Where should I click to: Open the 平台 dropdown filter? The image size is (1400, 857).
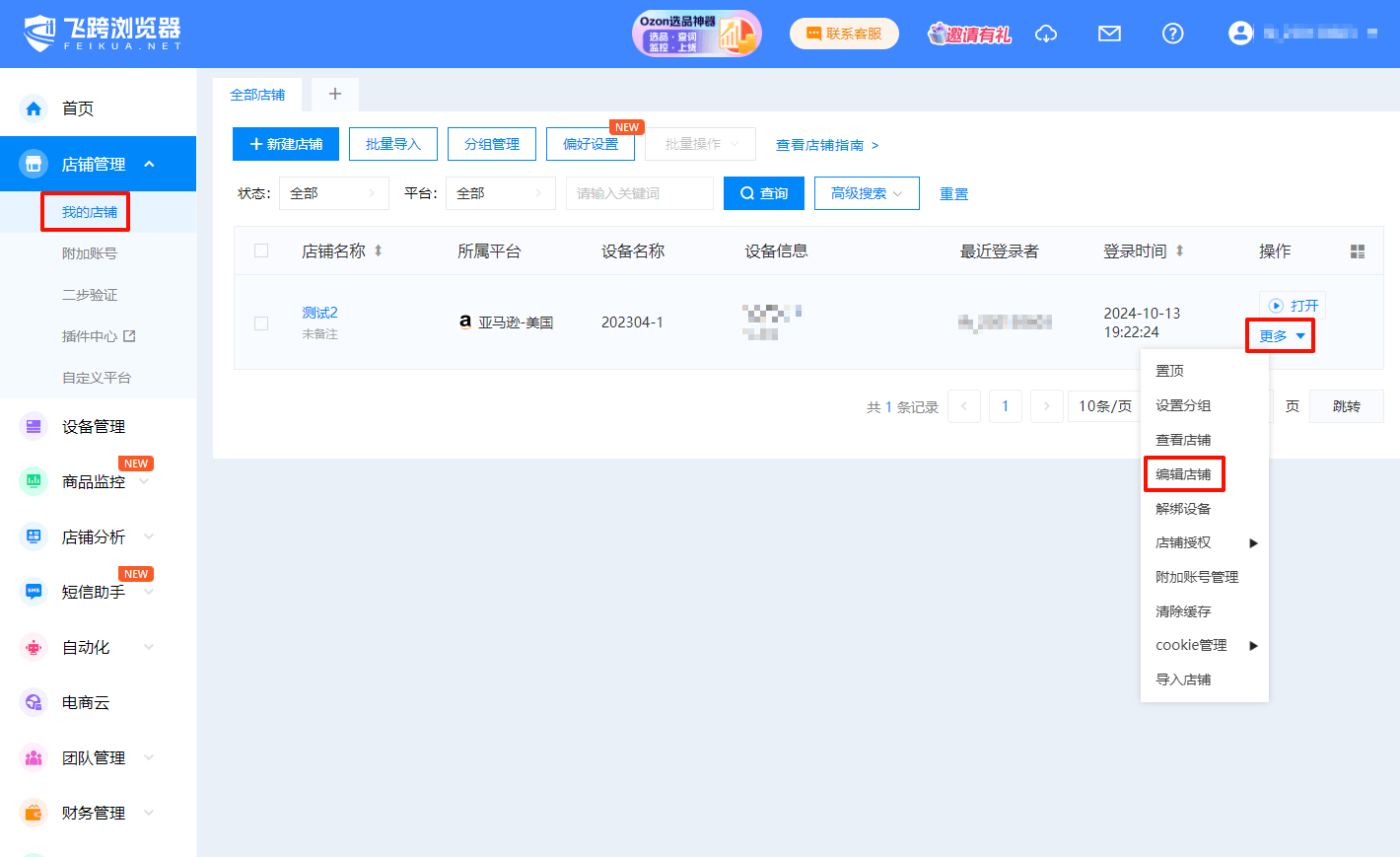pos(500,193)
